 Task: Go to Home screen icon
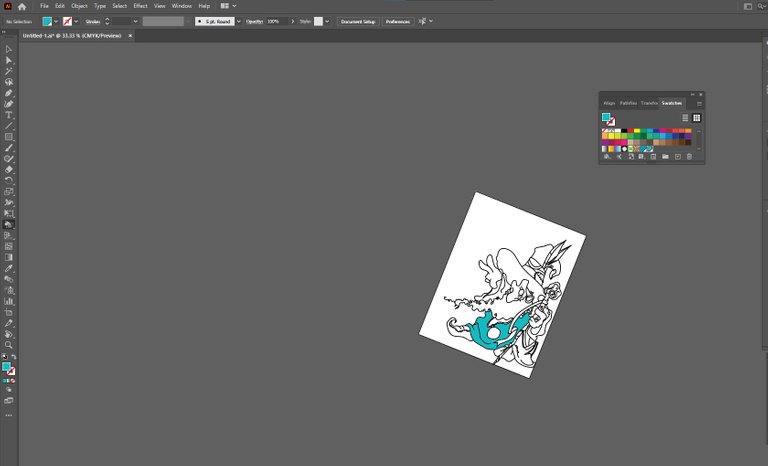[22, 6]
